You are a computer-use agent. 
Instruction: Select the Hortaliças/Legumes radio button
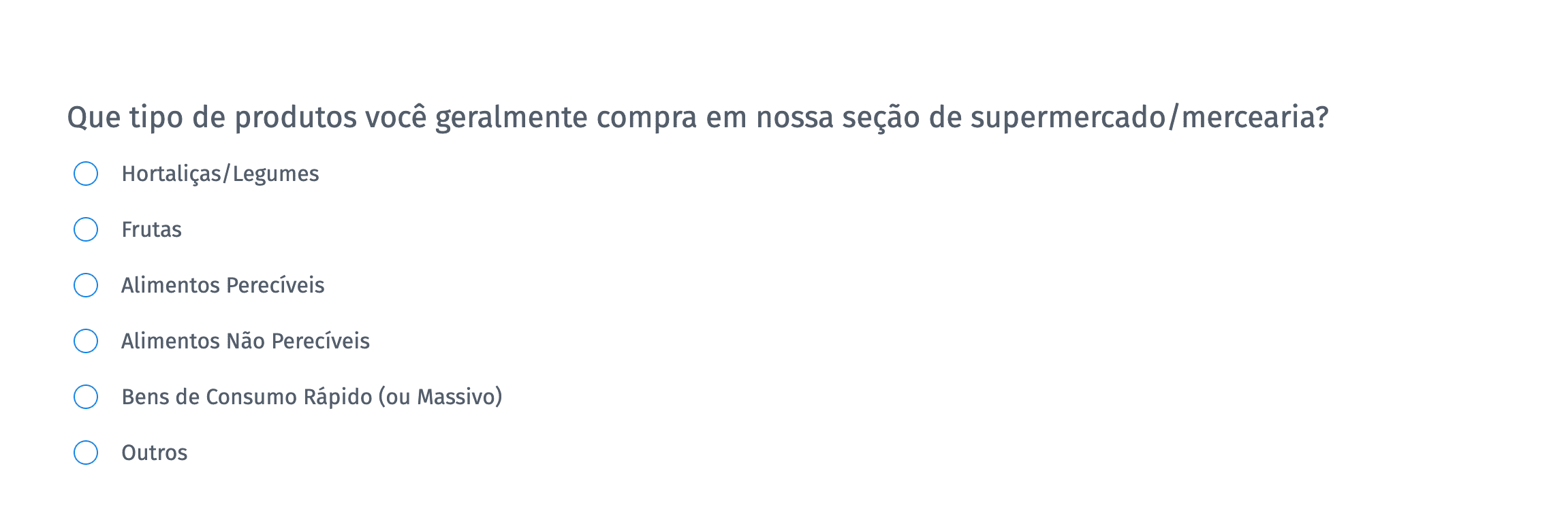coord(86,174)
